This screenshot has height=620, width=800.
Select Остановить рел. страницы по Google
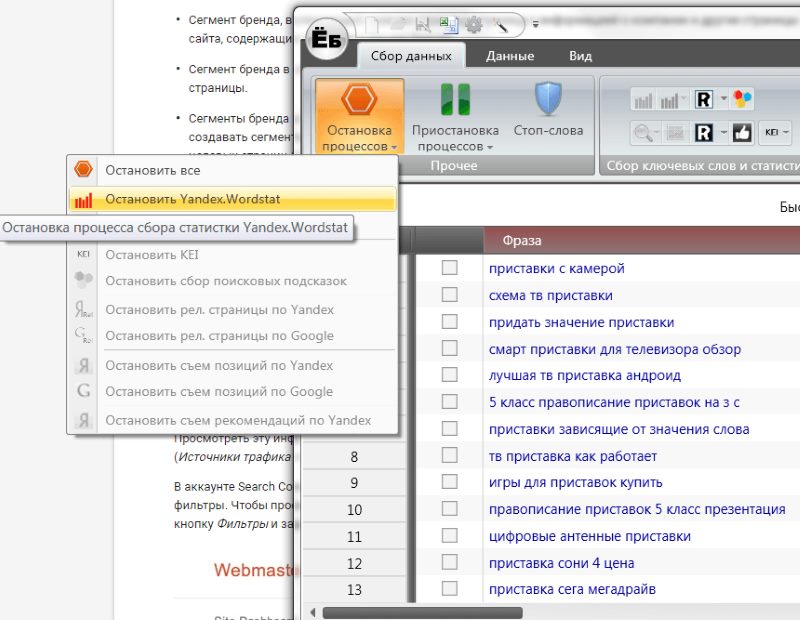(232, 336)
